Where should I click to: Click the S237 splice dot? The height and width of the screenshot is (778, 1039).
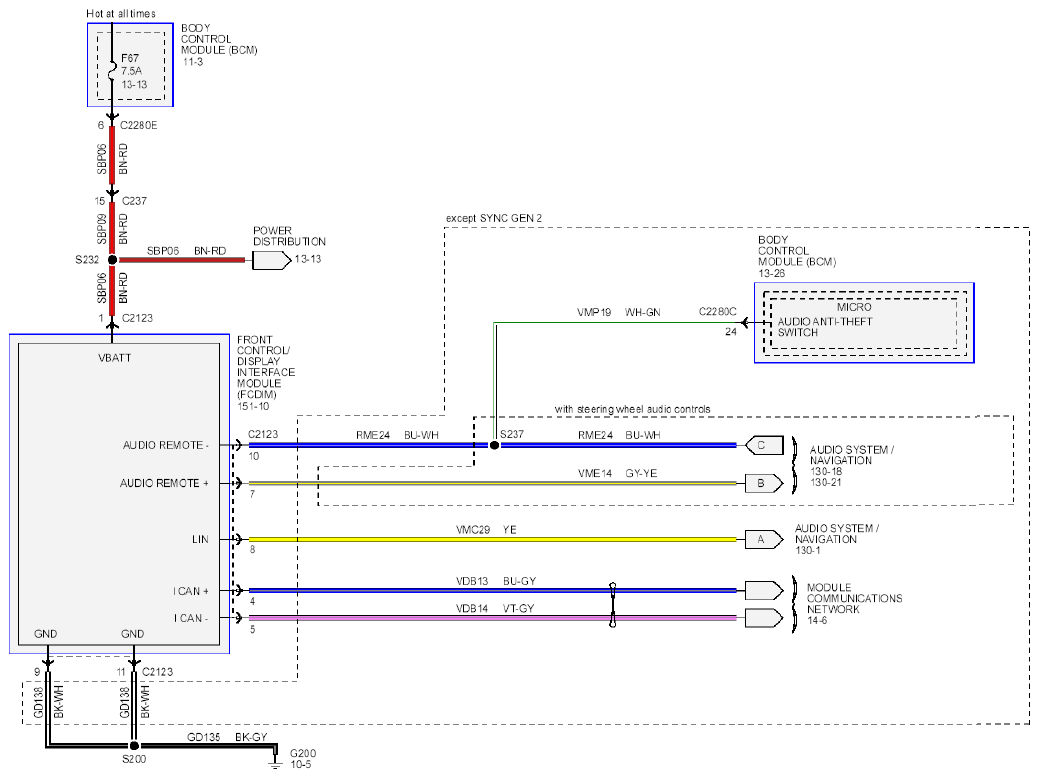click(x=494, y=445)
